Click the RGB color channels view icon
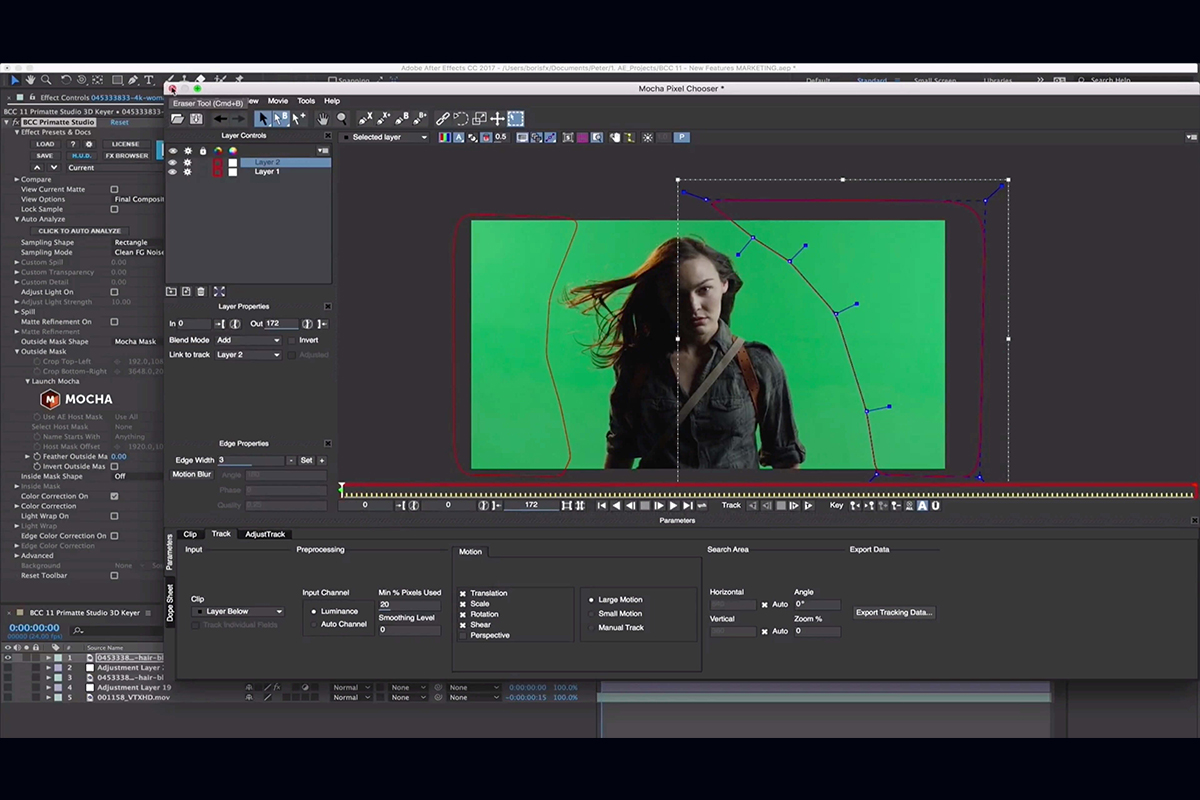The width and height of the screenshot is (1200, 800). click(x=446, y=137)
